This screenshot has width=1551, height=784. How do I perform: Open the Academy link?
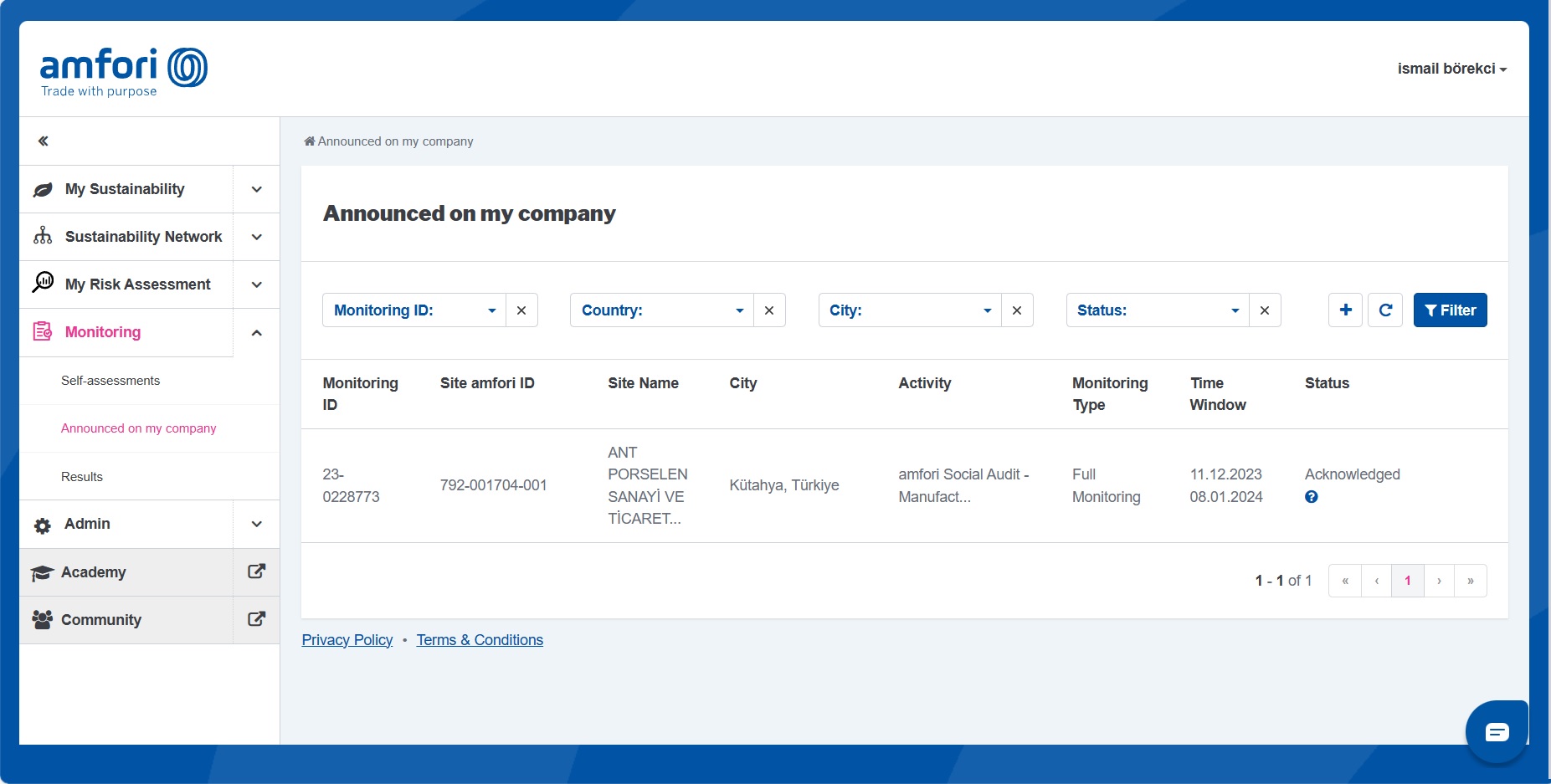(x=94, y=572)
